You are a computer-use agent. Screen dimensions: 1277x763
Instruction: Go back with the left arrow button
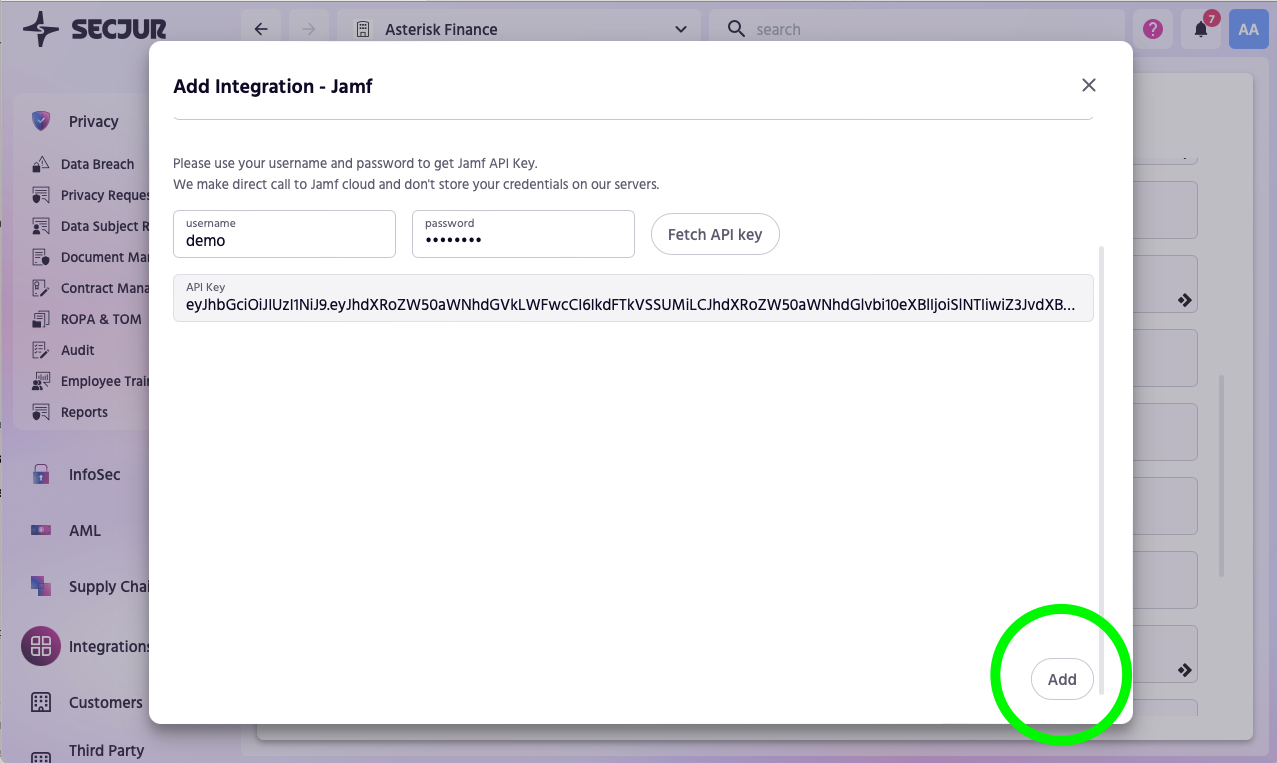click(261, 29)
